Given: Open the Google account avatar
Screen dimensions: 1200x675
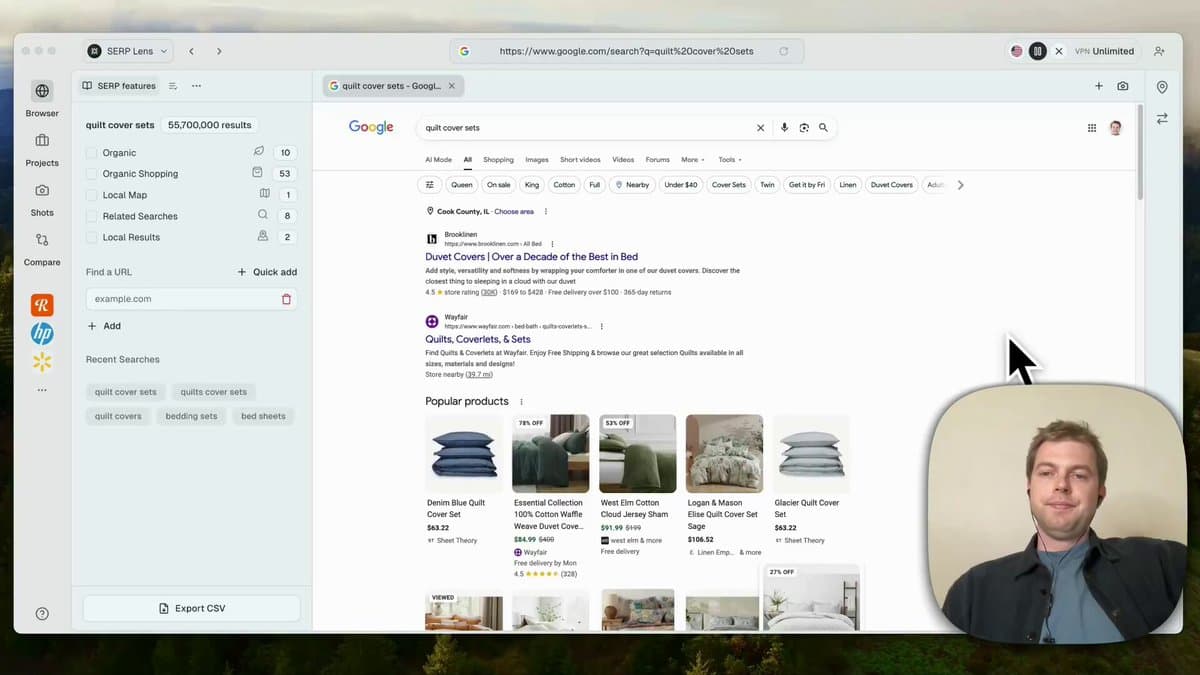Looking at the screenshot, I should pos(1116,128).
